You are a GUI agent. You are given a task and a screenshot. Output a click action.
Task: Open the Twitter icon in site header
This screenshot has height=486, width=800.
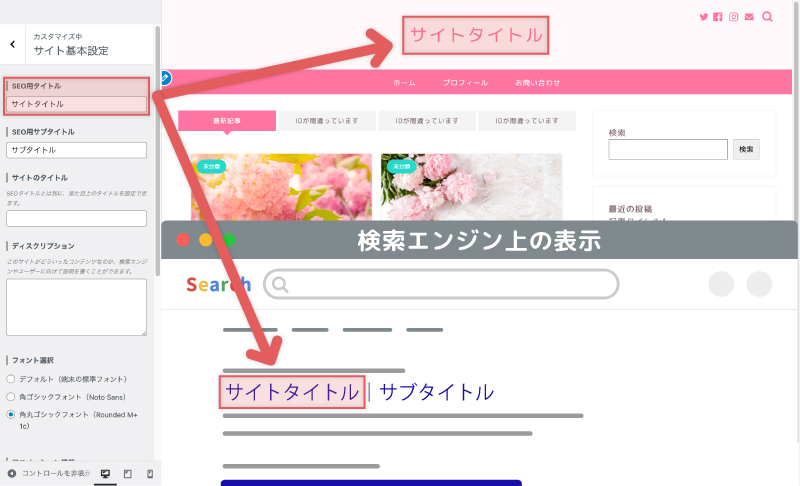(x=704, y=17)
